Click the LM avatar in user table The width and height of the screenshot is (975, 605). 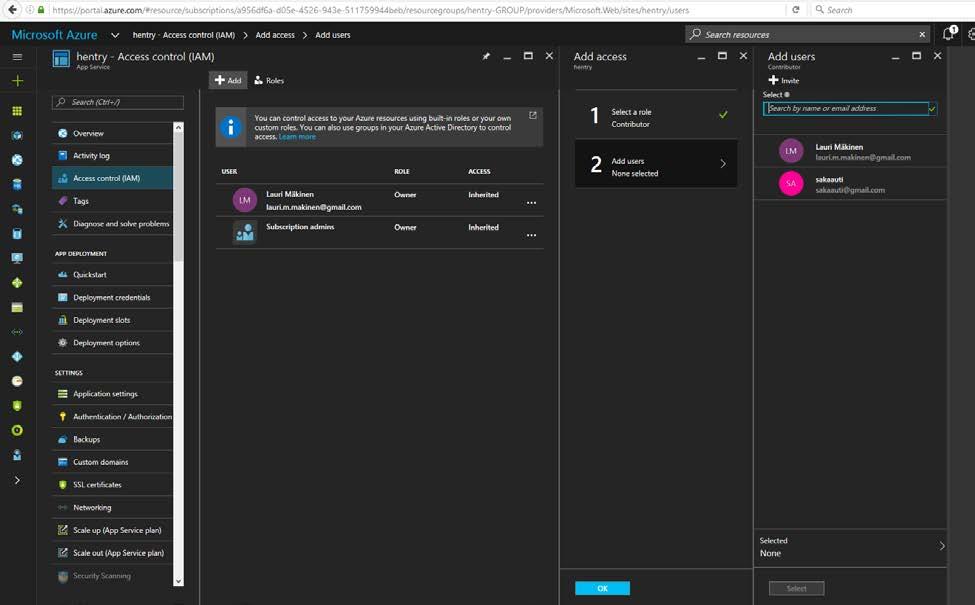244,200
